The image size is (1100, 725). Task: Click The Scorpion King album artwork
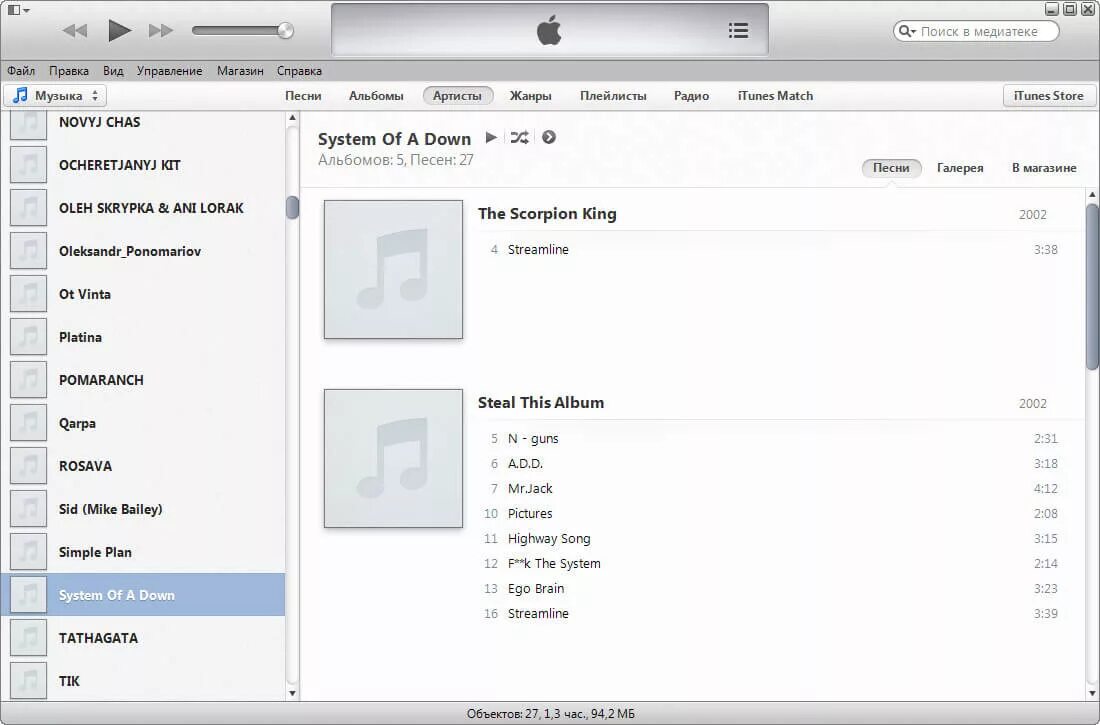[393, 270]
